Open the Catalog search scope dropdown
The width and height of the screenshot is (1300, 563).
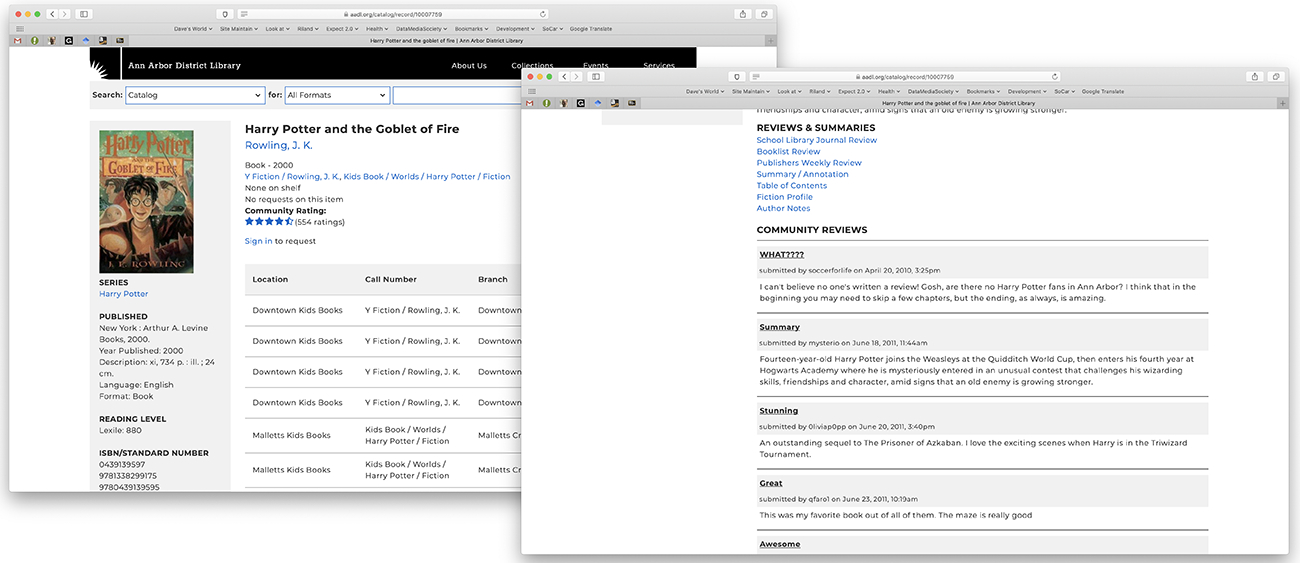click(195, 95)
